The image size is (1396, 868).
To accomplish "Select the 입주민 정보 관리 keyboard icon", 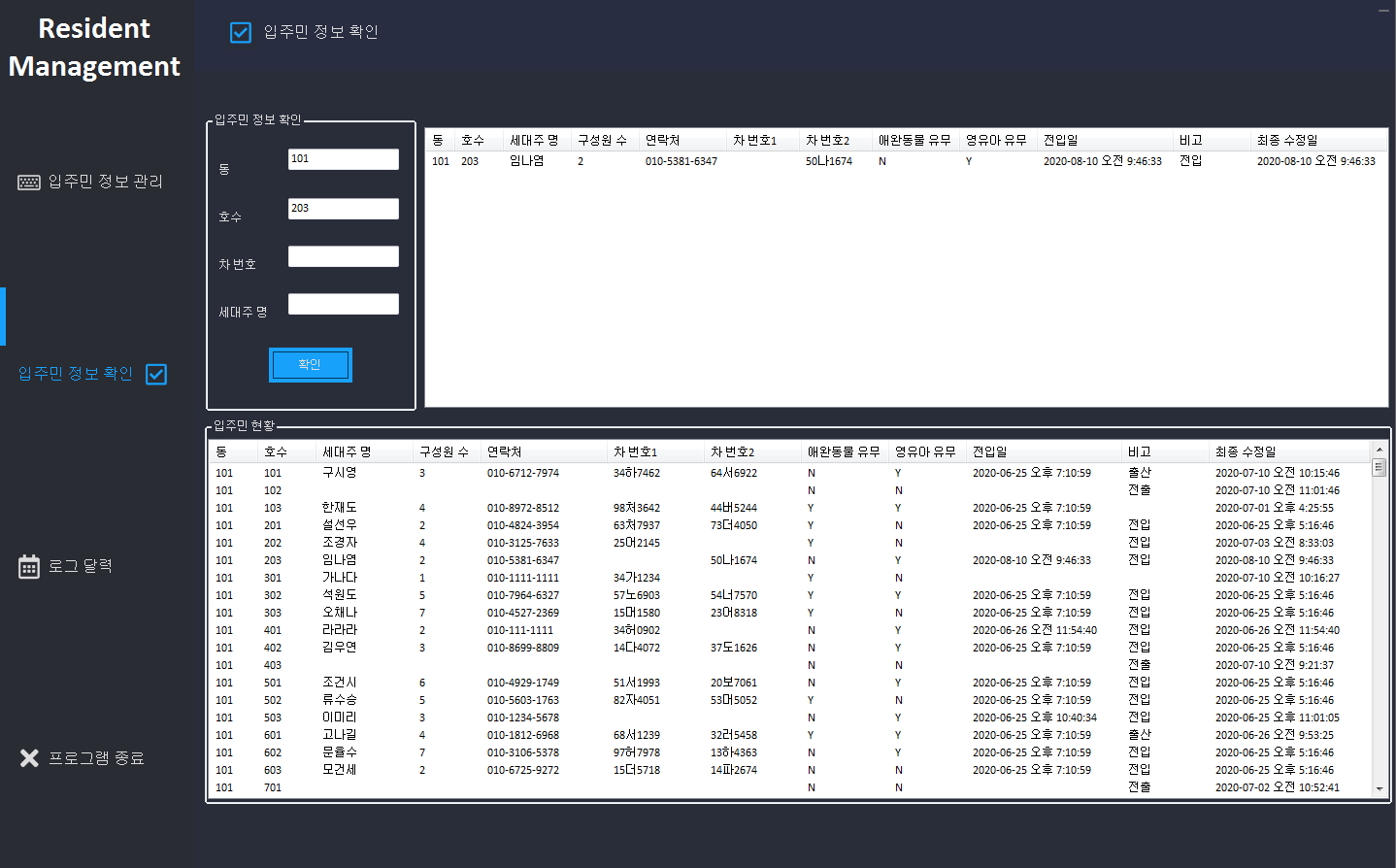I will click(x=28, y=182).
